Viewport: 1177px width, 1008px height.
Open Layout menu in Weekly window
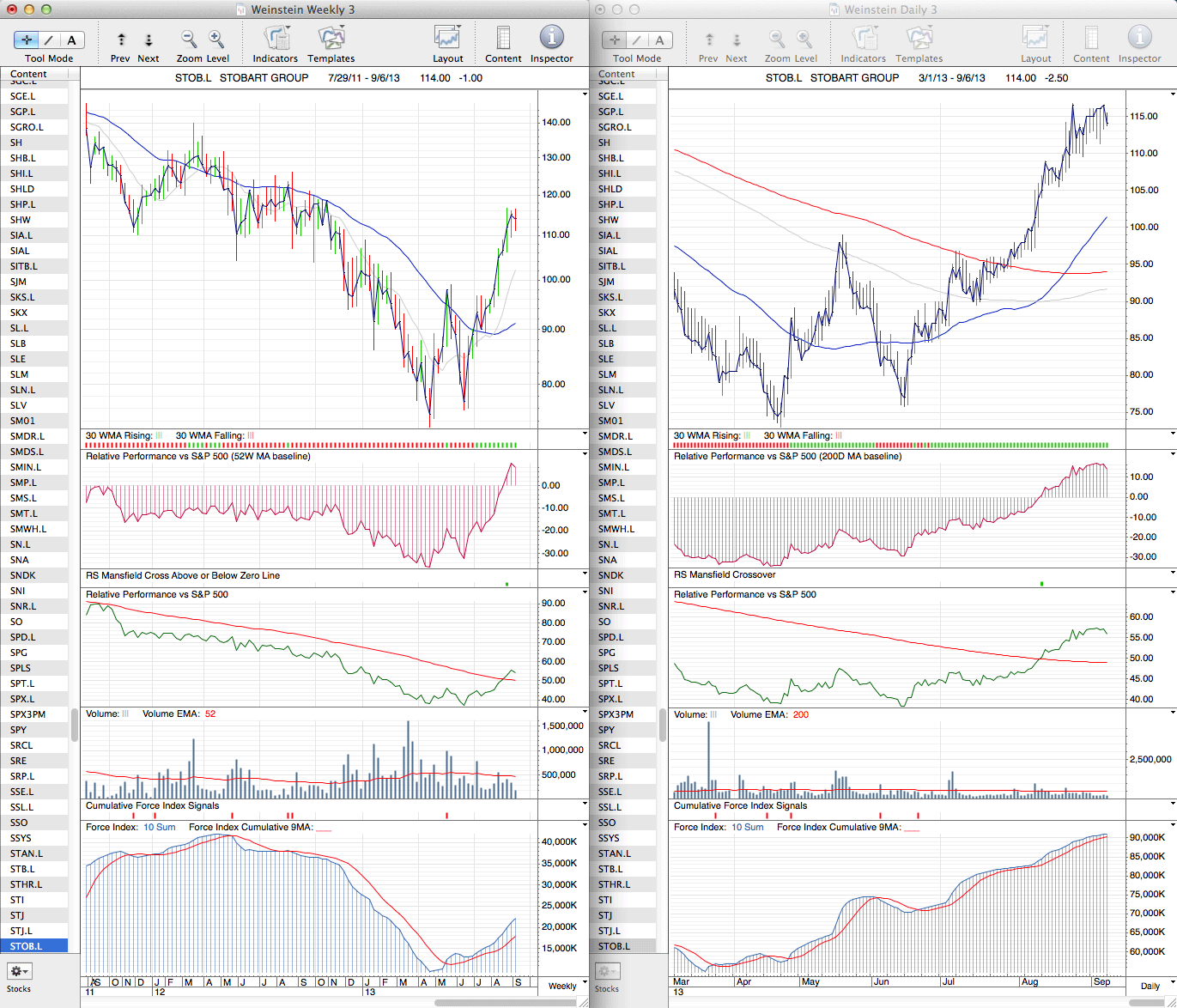click(447, 39)
